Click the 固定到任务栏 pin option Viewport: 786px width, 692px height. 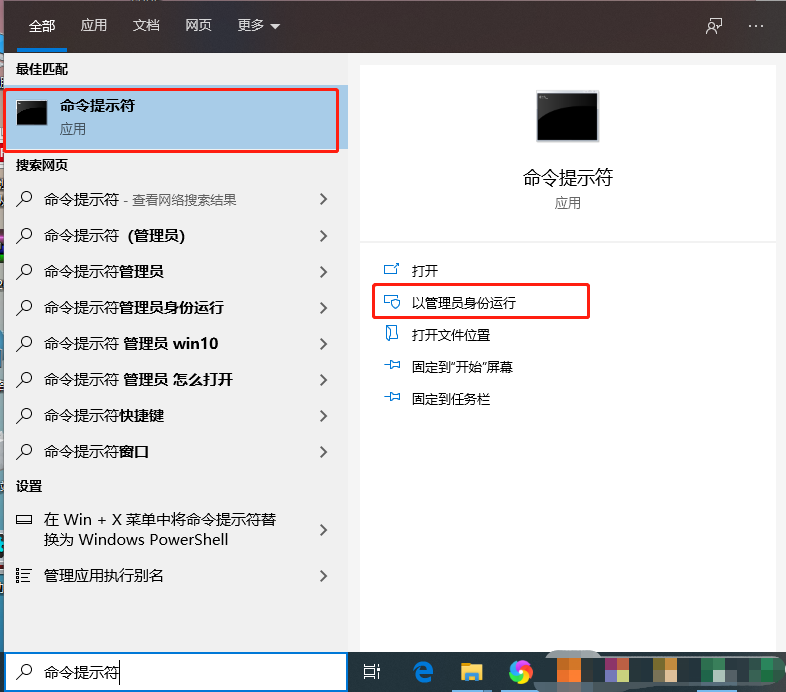point(450,399)
